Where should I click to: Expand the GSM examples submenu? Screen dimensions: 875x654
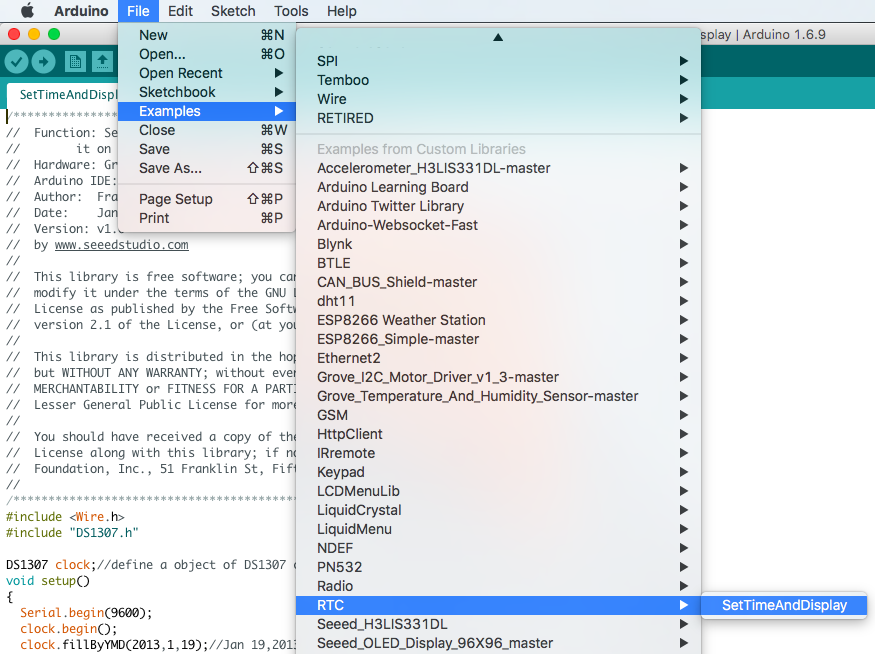coord(498,415)
